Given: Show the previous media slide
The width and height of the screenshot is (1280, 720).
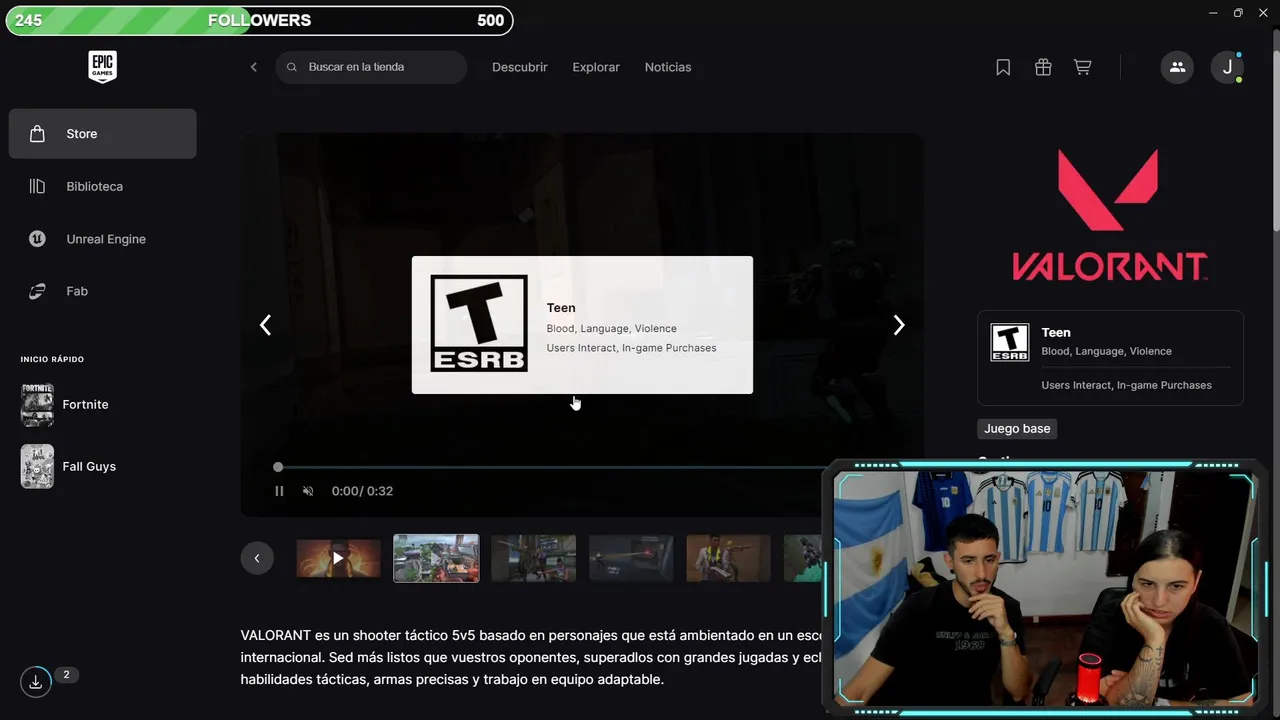Looking at the screenshot, I should point(265,325).
